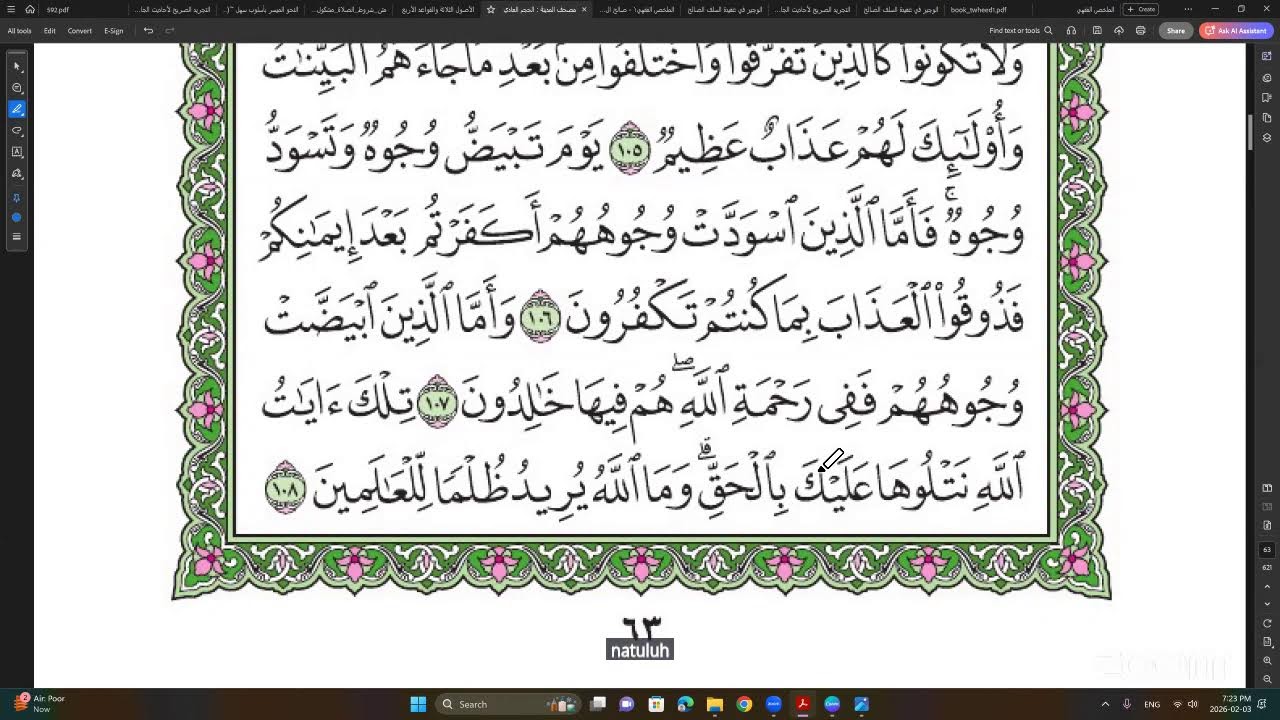Click the taskbar Search box
The height and width of the screenshot is (720, 1280).
(509, 704)
